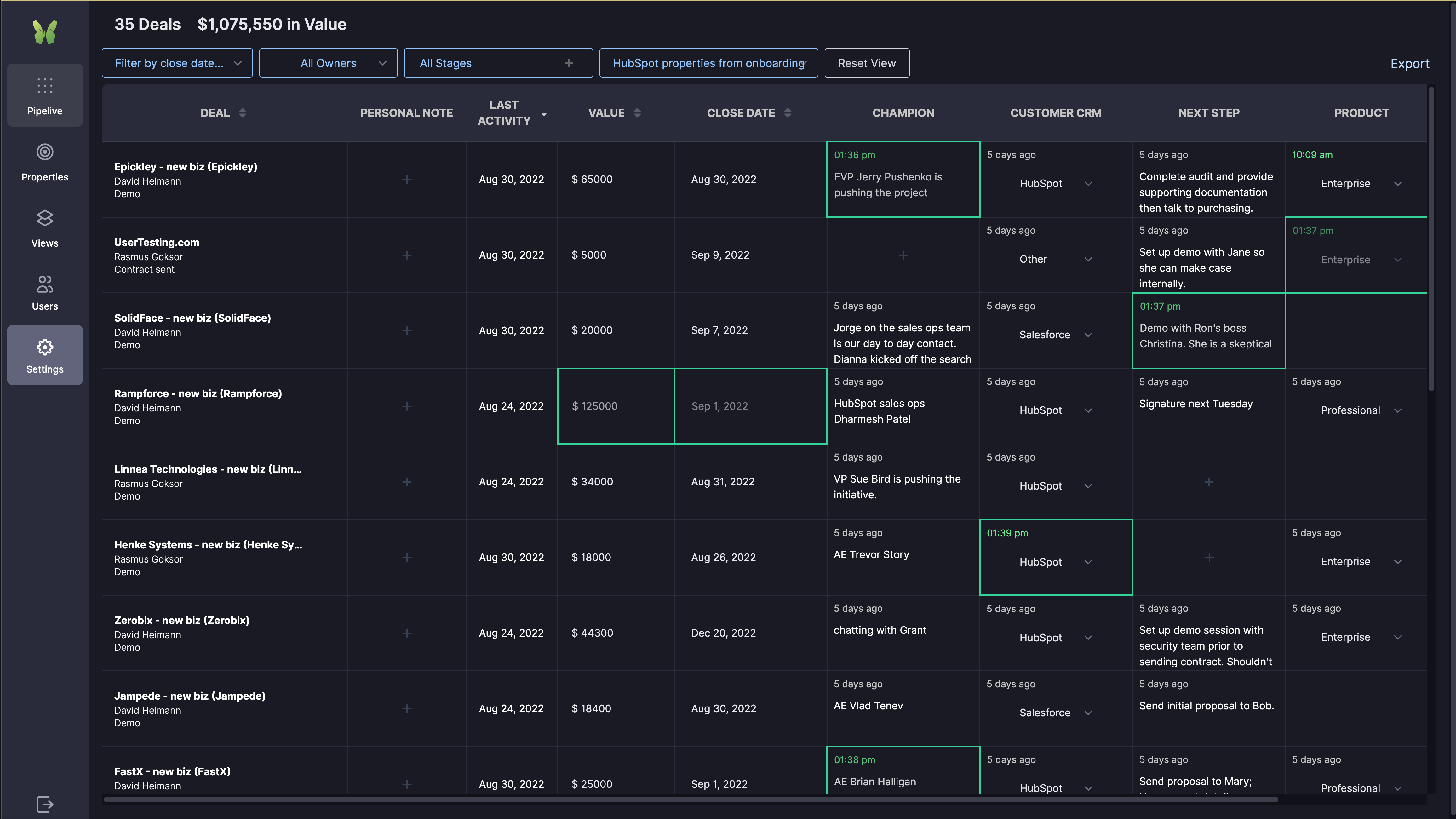This screenshot has height=819, width=1456.
Task: Open the Pipelive grid icon
Action: point(45,86)
